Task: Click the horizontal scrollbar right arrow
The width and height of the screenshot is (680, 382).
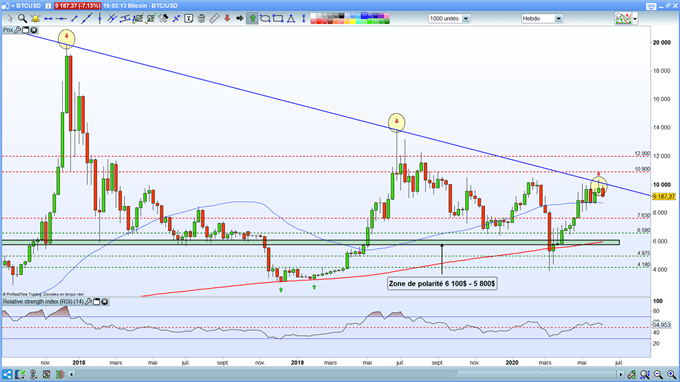Action: coord(621,374)
